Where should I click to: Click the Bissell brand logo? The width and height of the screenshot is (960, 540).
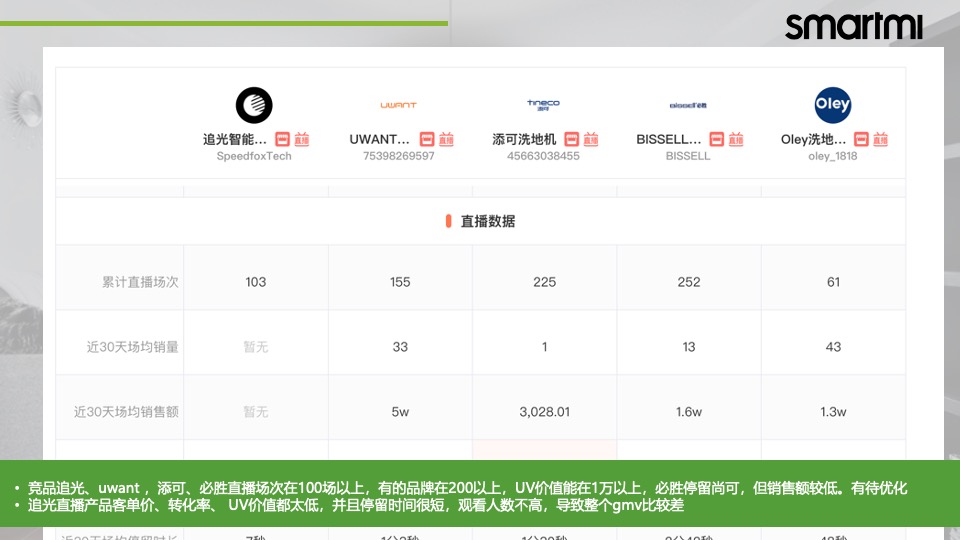click(688, 105)
